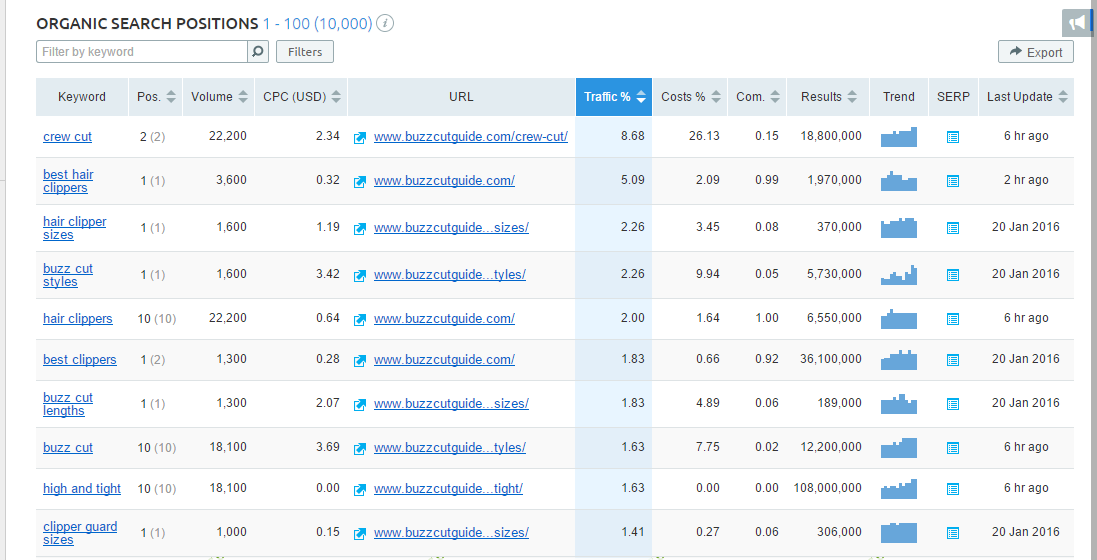Screen dimensions: 1097x560
Task: View SERP snapshot icon for hair clippers row
Action: click(952, 319)
